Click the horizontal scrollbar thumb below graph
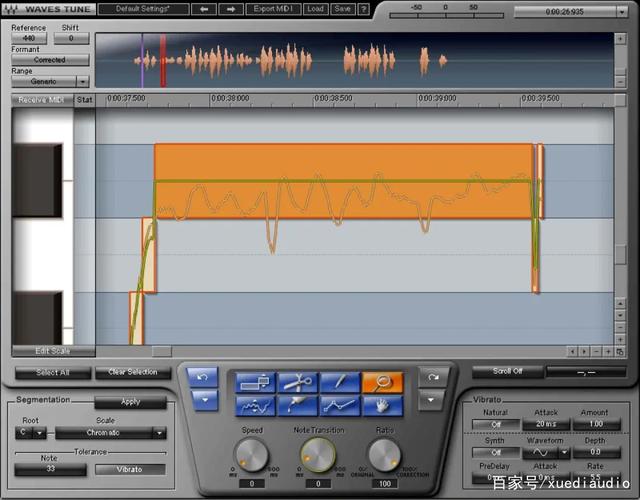The width and height of the screenshot is (640, 500). tap(162, 351)
